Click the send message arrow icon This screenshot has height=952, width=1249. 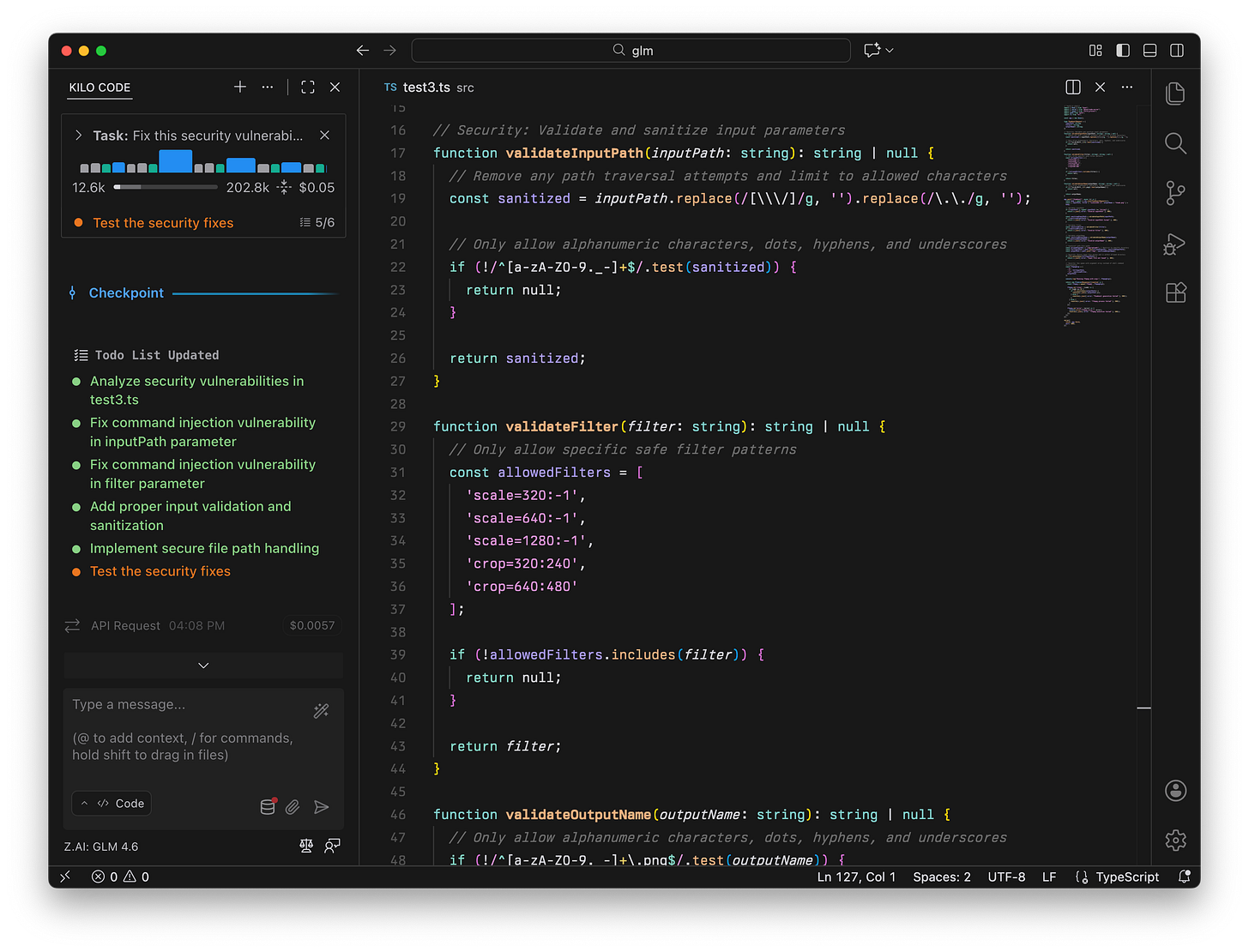(322, 807)
